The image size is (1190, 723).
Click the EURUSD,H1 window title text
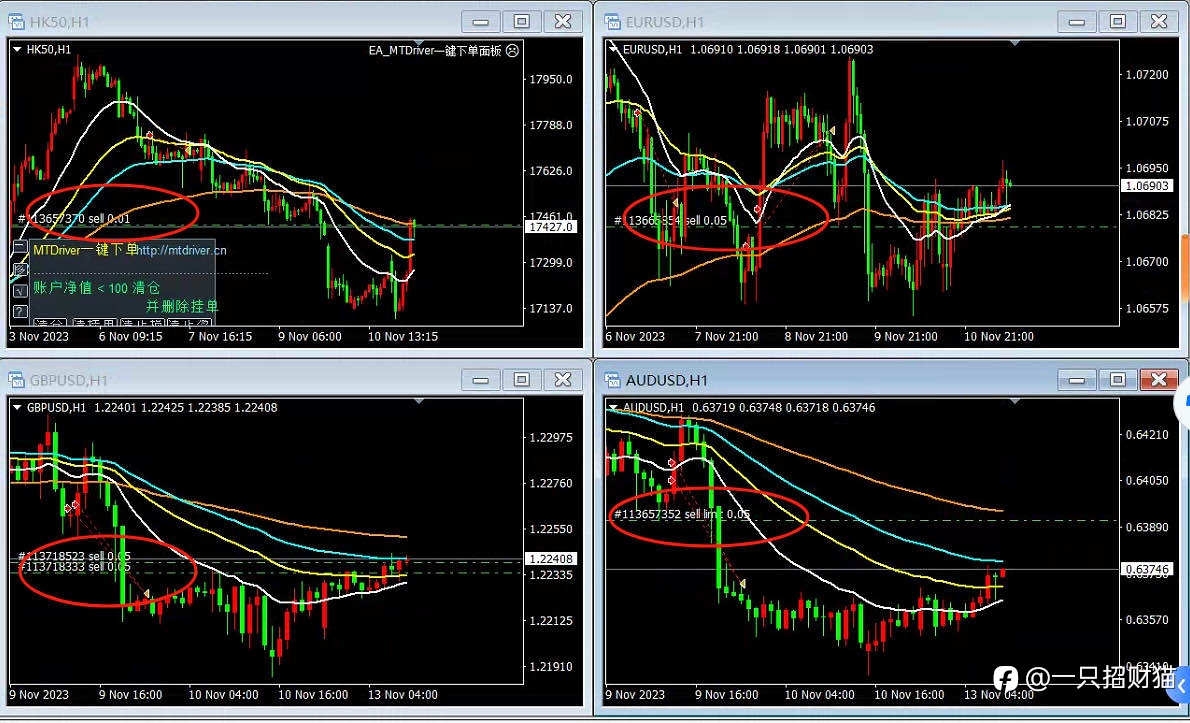tap(665, 22)
